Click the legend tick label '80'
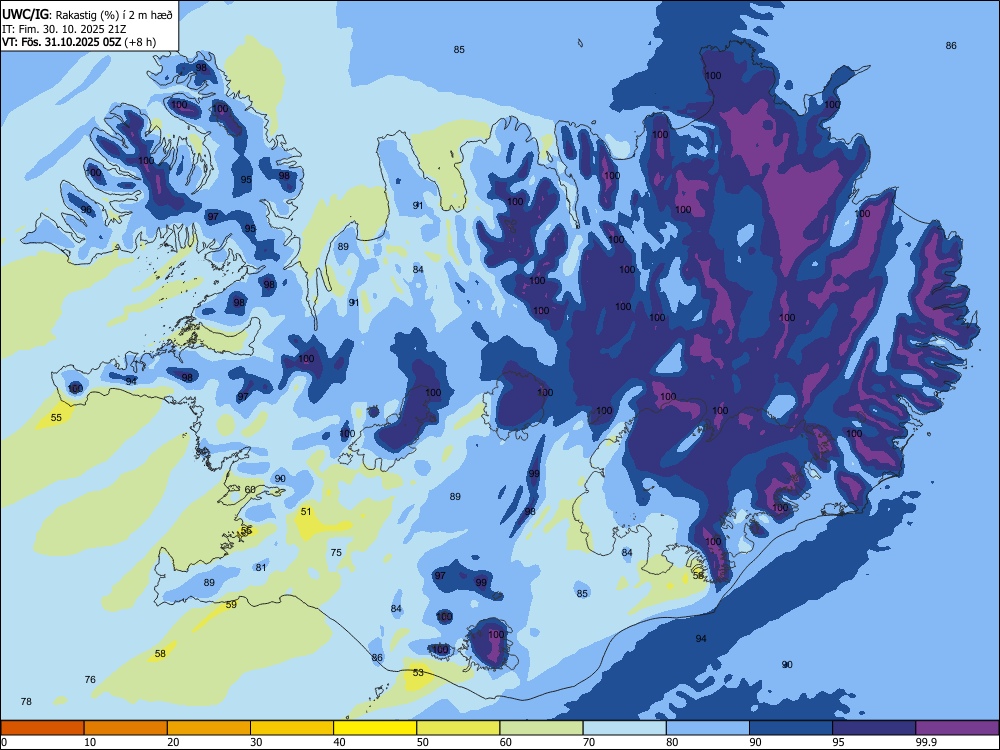 (672, 742)
